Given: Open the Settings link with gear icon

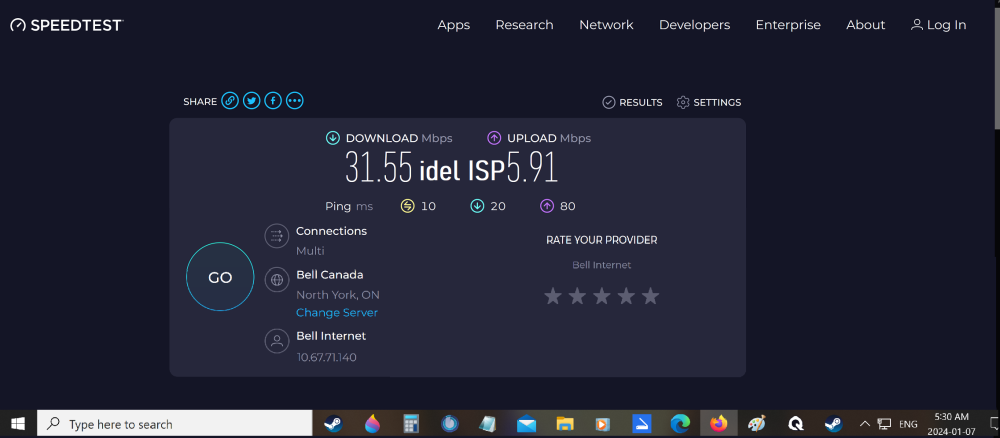Looking at the screenshot, I should [x=709, y=102].
